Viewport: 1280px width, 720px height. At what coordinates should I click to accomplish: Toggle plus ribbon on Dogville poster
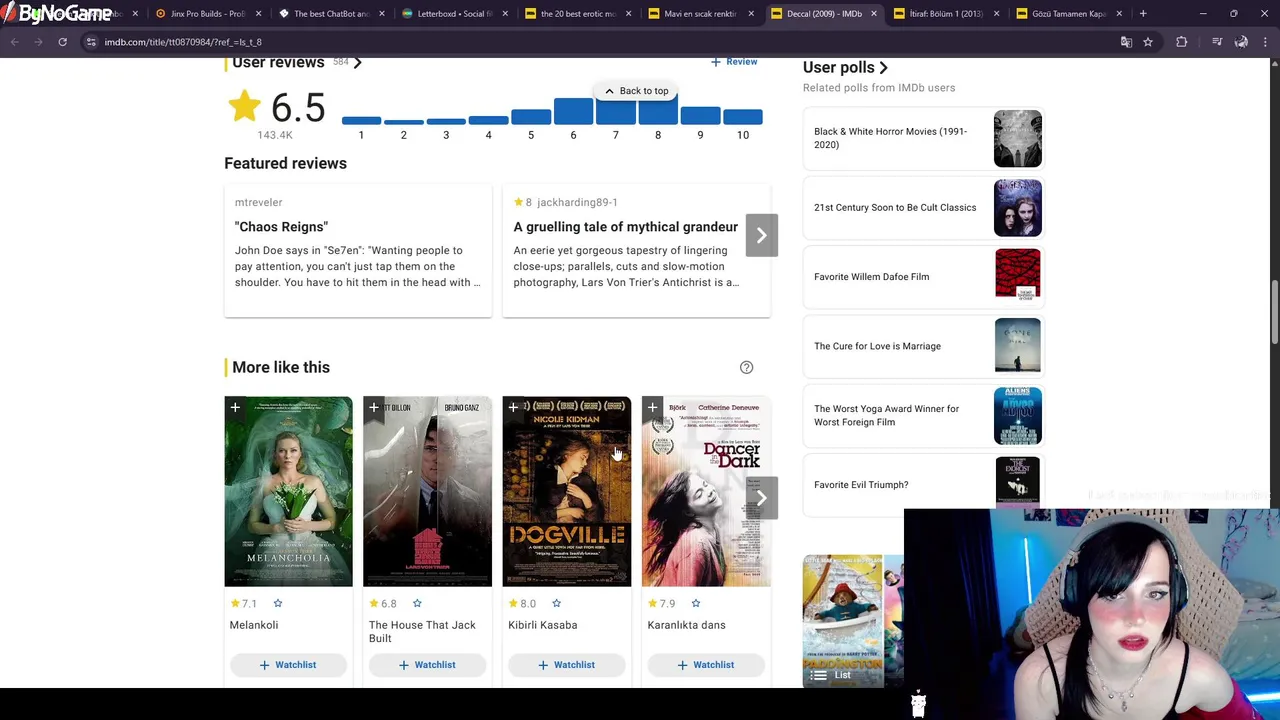513,408
